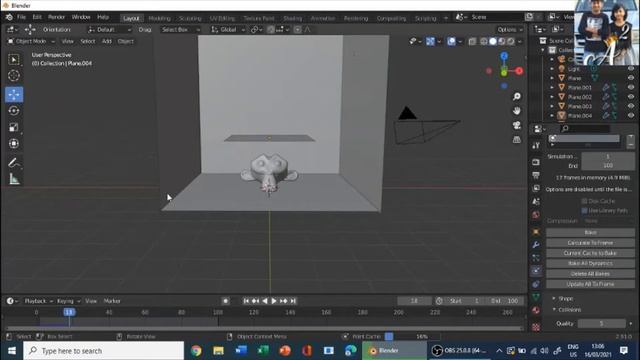Open the Object Data properties tab

(x=536, y=297)
